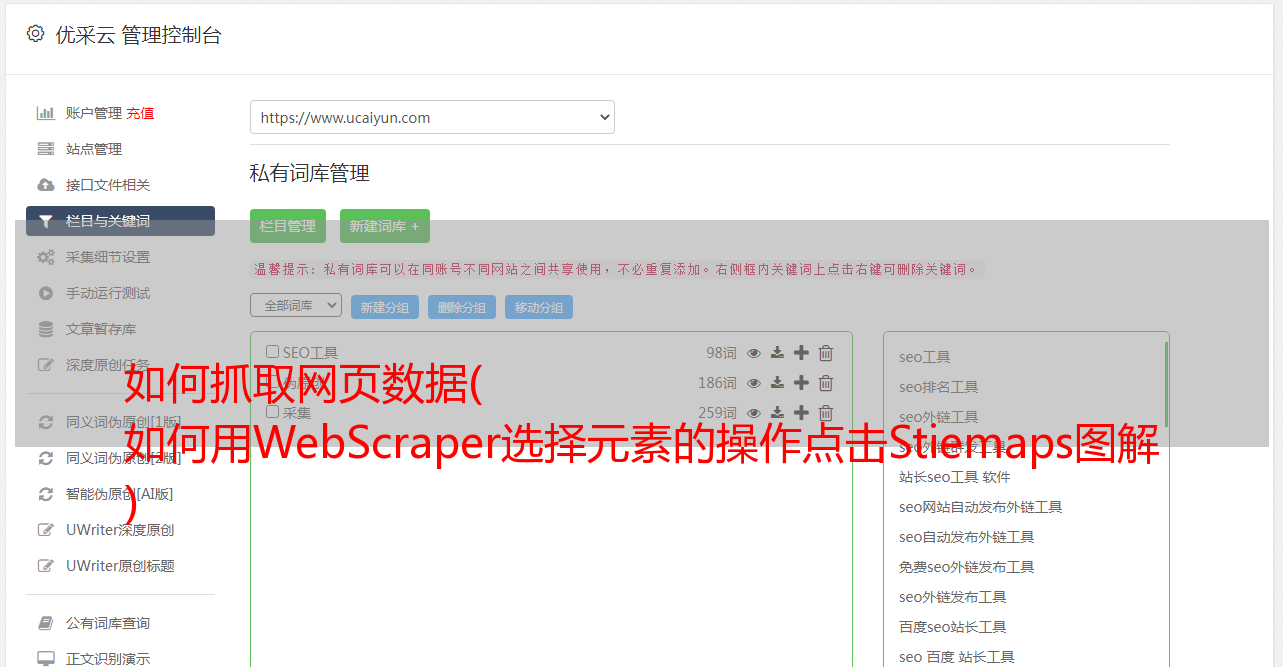The height and width of the screenshot is (667, 1283).
Task: Go to UWriter原创标题 in the sidebar
Action: tap(120, 566)
